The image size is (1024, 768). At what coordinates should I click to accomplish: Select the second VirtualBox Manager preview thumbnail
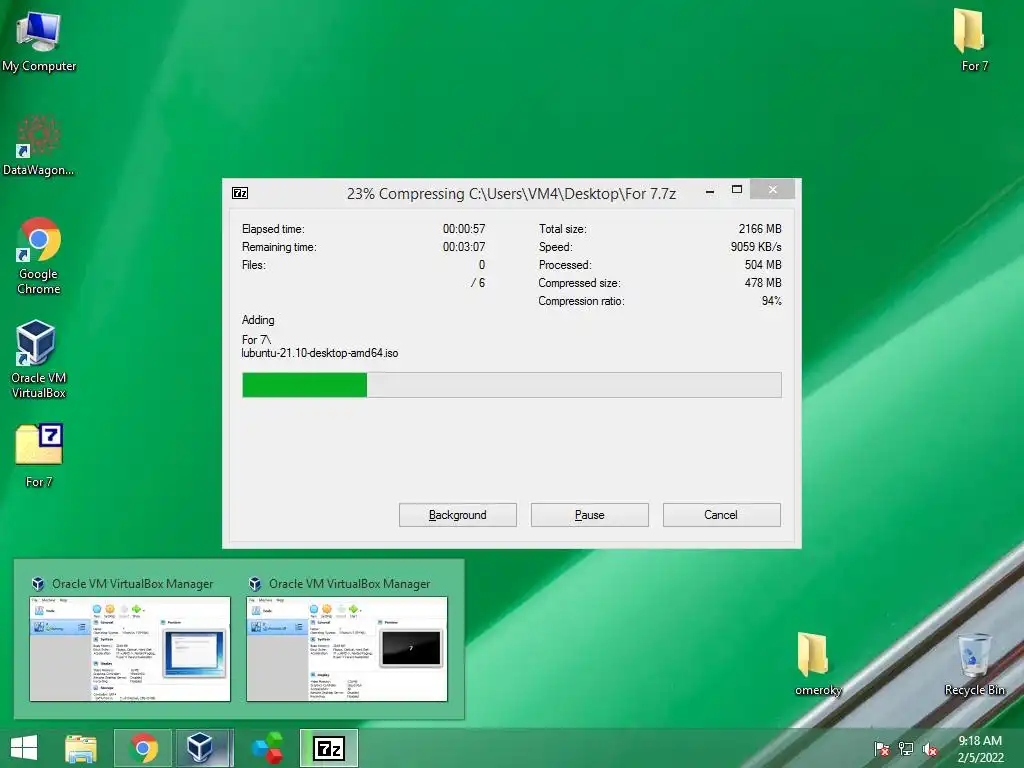point(347,648)
